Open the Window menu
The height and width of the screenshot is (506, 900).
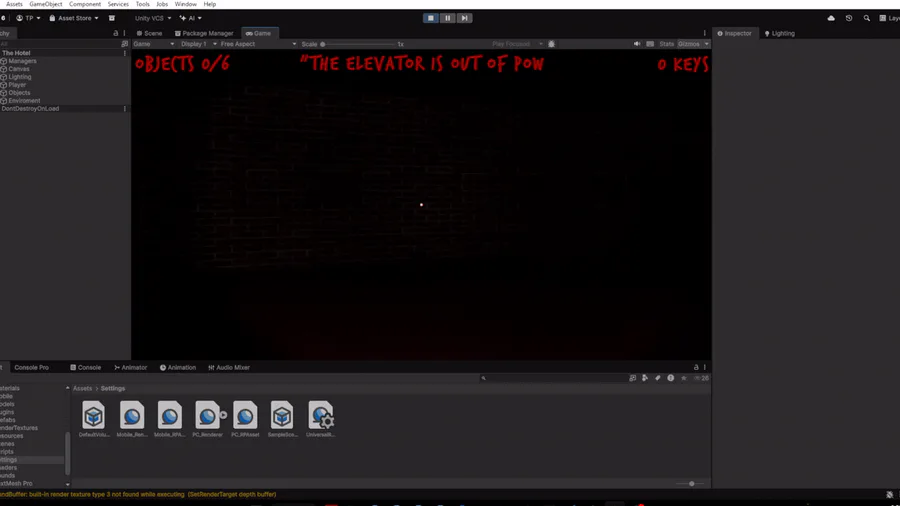pos(185,4)
